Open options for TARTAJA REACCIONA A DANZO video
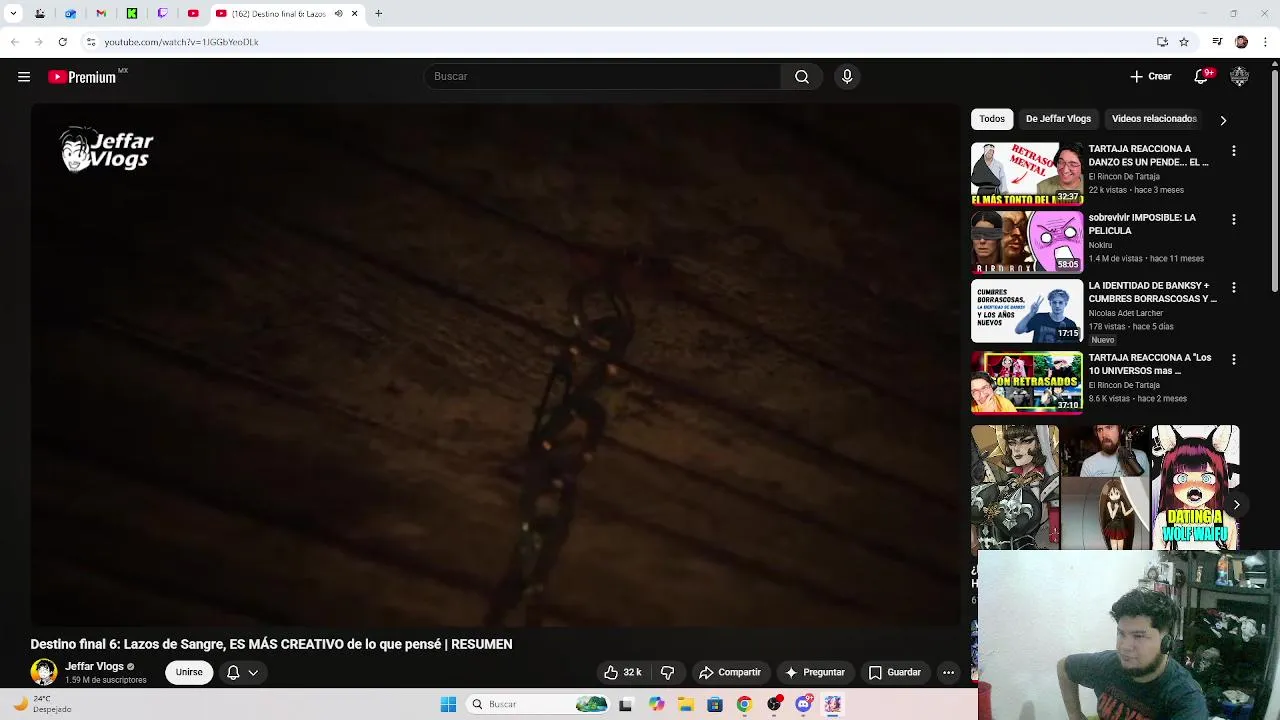 tap(1234, 151)
